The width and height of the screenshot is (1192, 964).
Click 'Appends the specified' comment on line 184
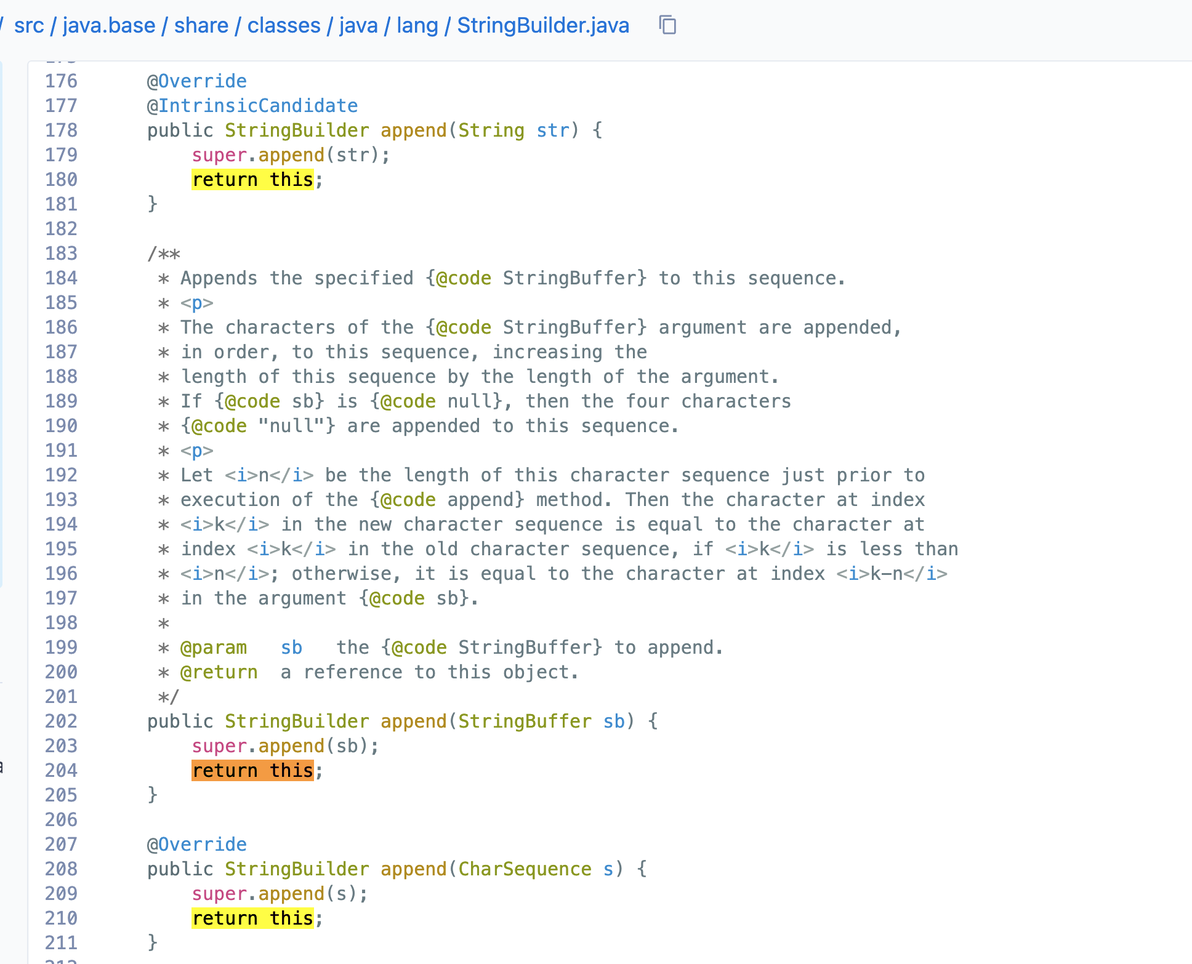coord(296,278)
